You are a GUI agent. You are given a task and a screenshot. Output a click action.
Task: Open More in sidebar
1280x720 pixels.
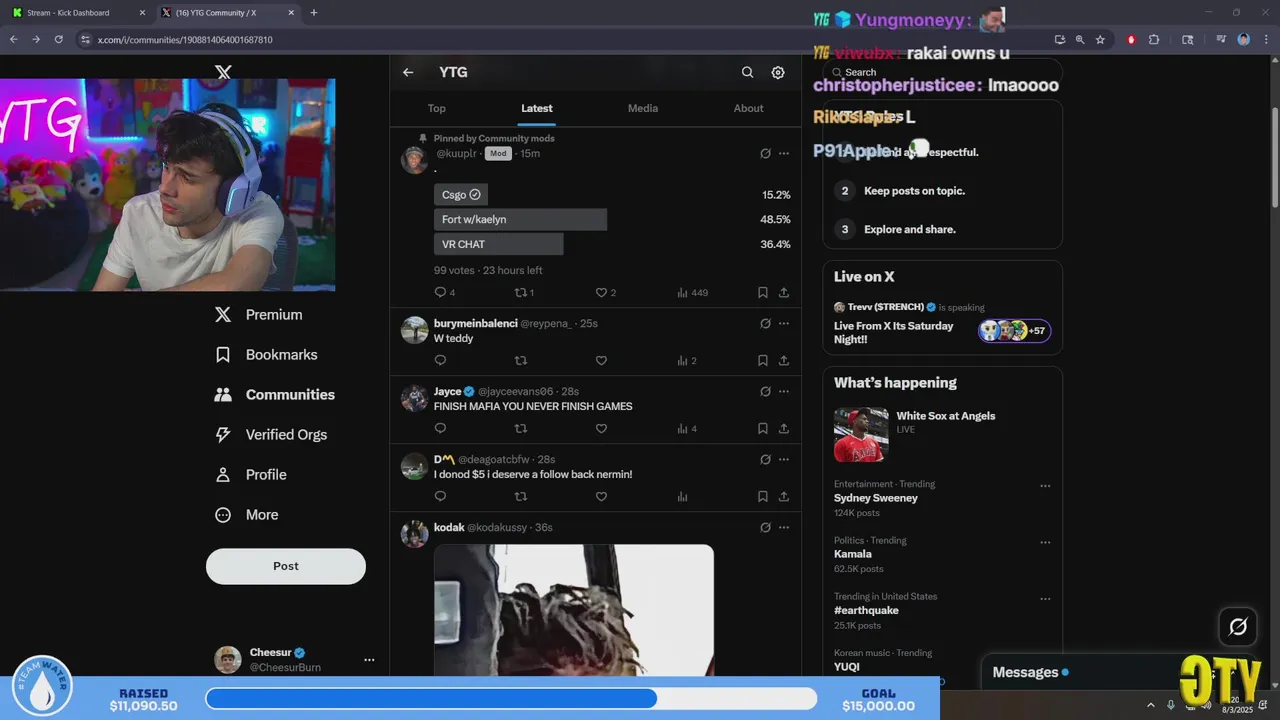(x=247, y=514)
